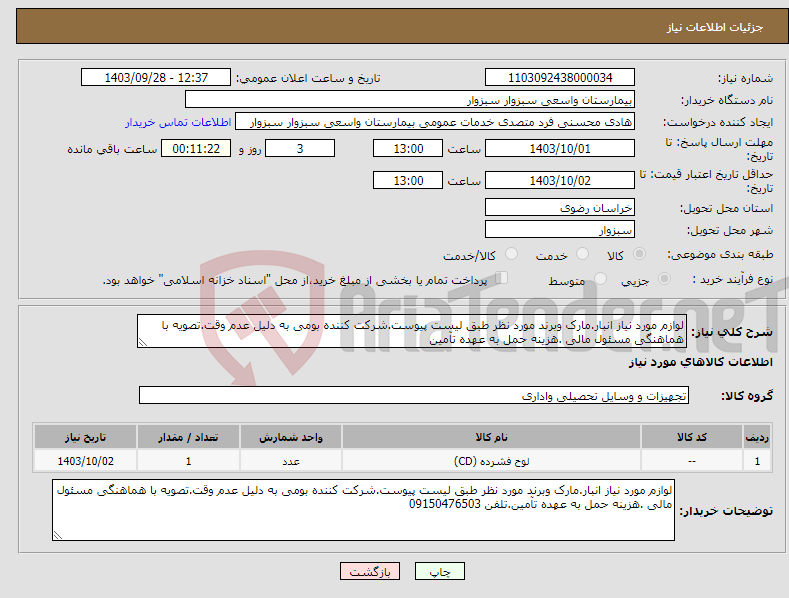Click the ردیف column header
789x598 pixels.
(757, 437)
